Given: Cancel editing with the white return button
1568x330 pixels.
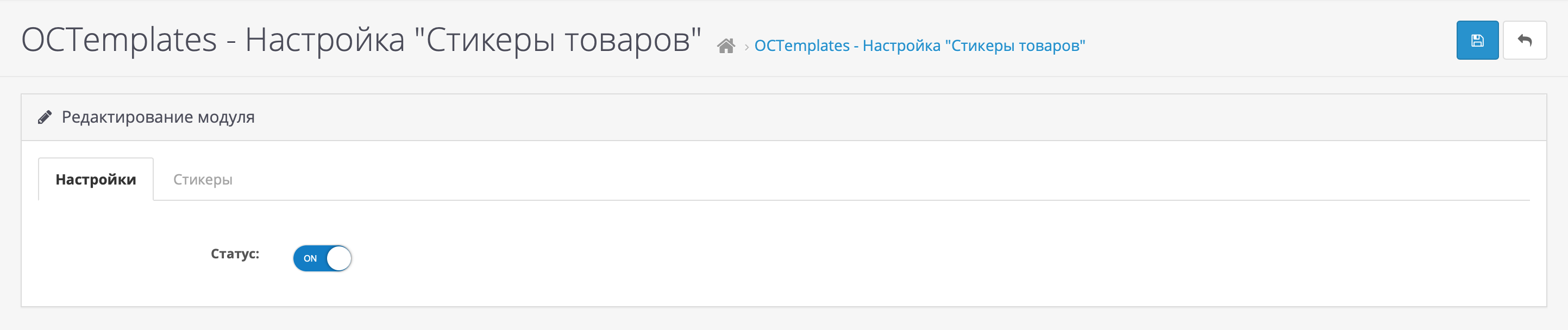Looking at the screenshot, I should coord(1524,40).
